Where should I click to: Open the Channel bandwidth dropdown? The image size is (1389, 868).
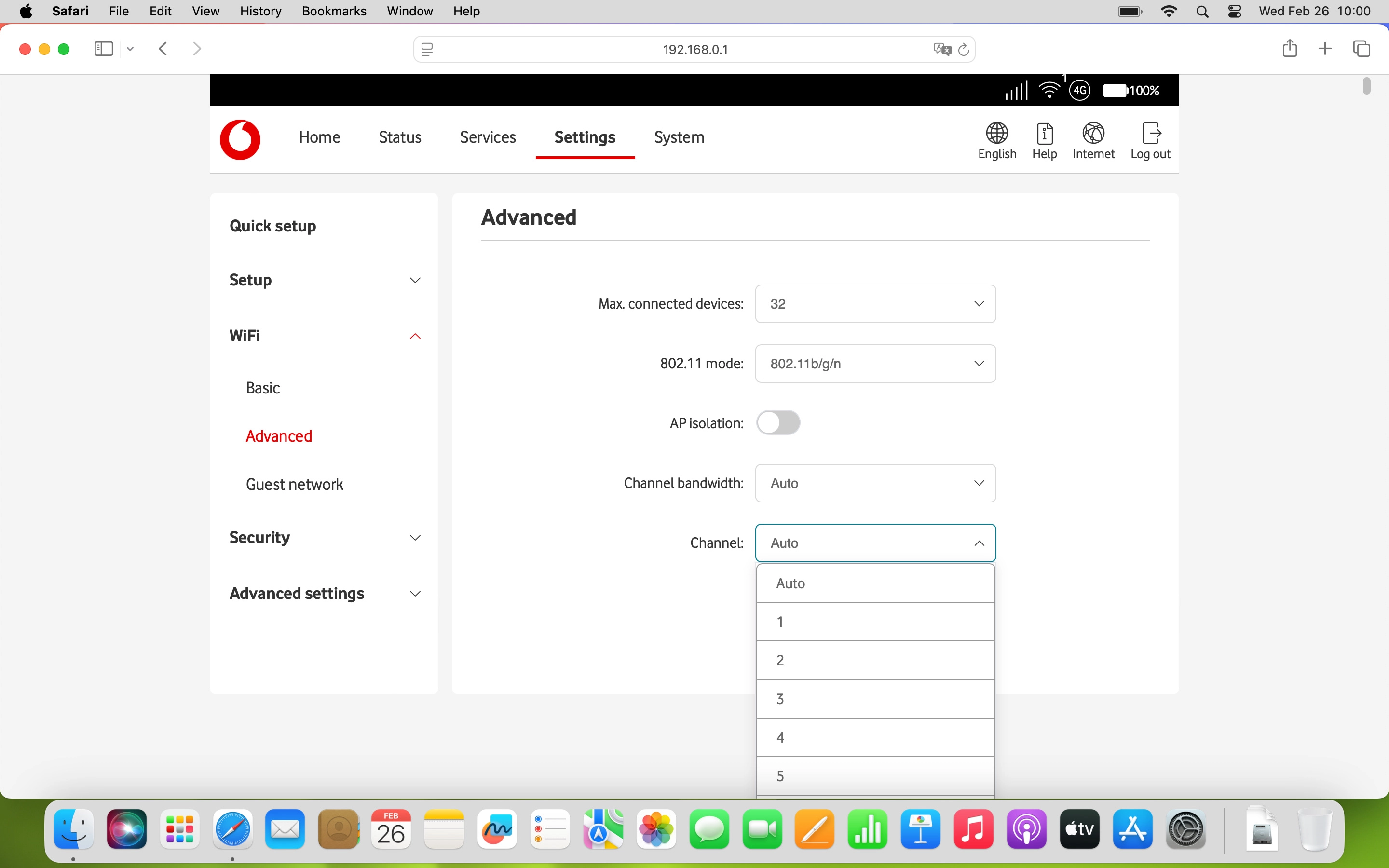pyautogui.click(x=875, y=483)
